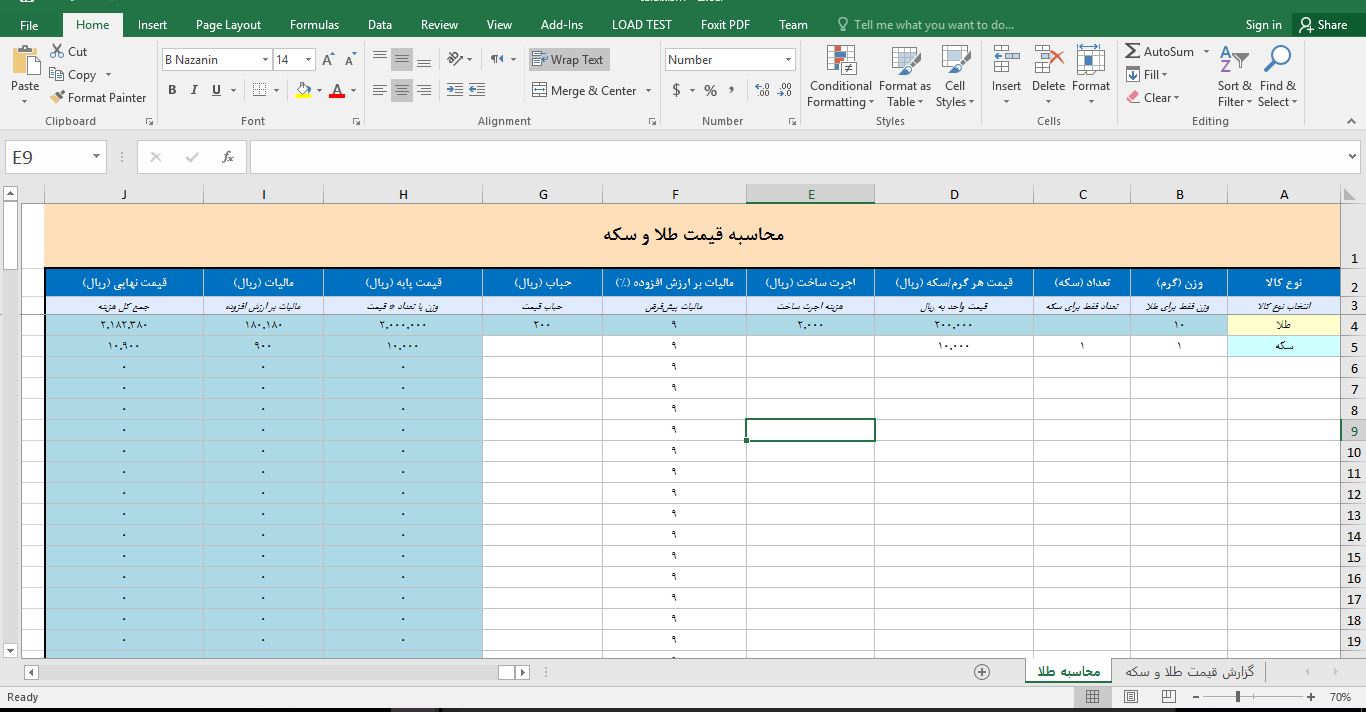Expand the formula bar
The width and height of the screenshot is (1366, 712).
[1352, 157]
